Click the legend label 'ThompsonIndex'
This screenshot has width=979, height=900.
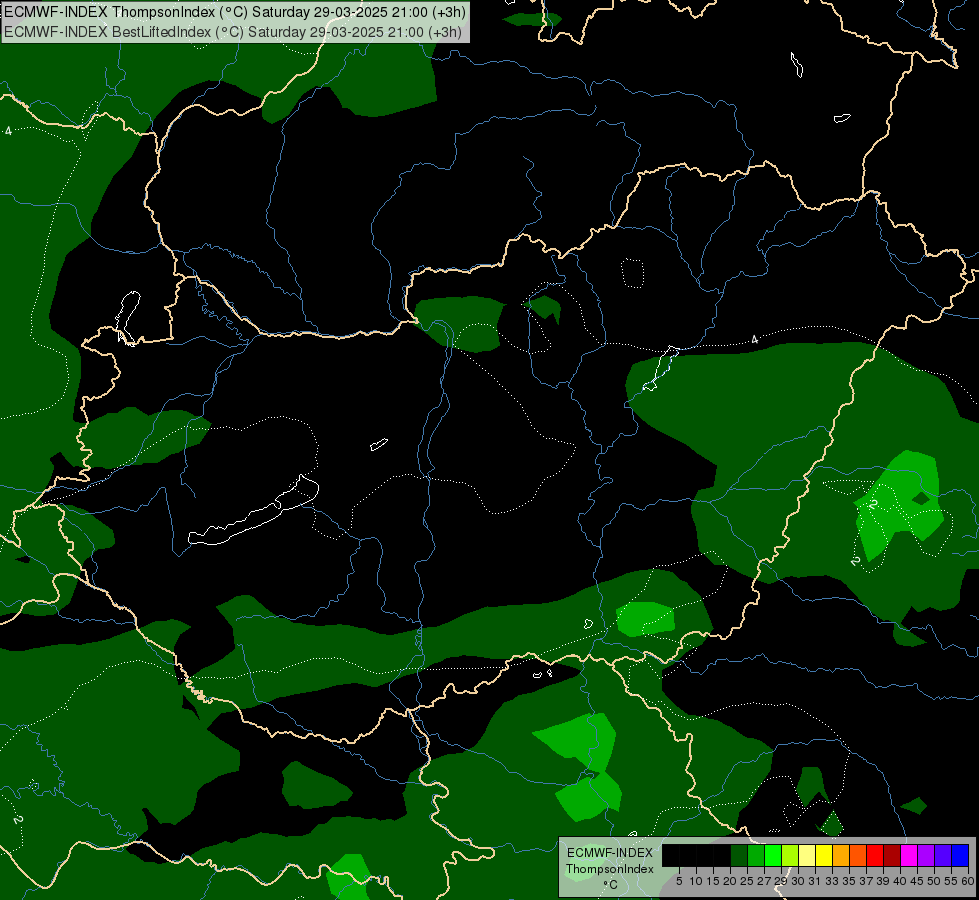click(x=609, y=869)
